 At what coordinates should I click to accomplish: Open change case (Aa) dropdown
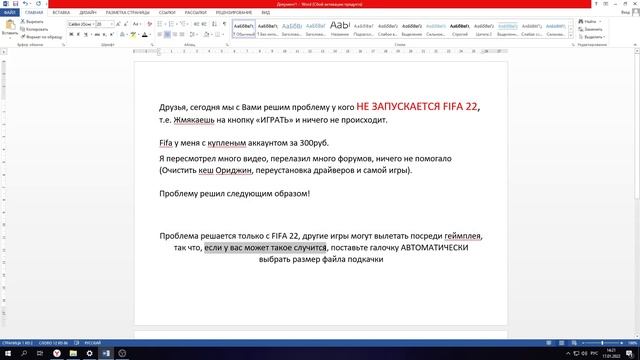(137, 24)
